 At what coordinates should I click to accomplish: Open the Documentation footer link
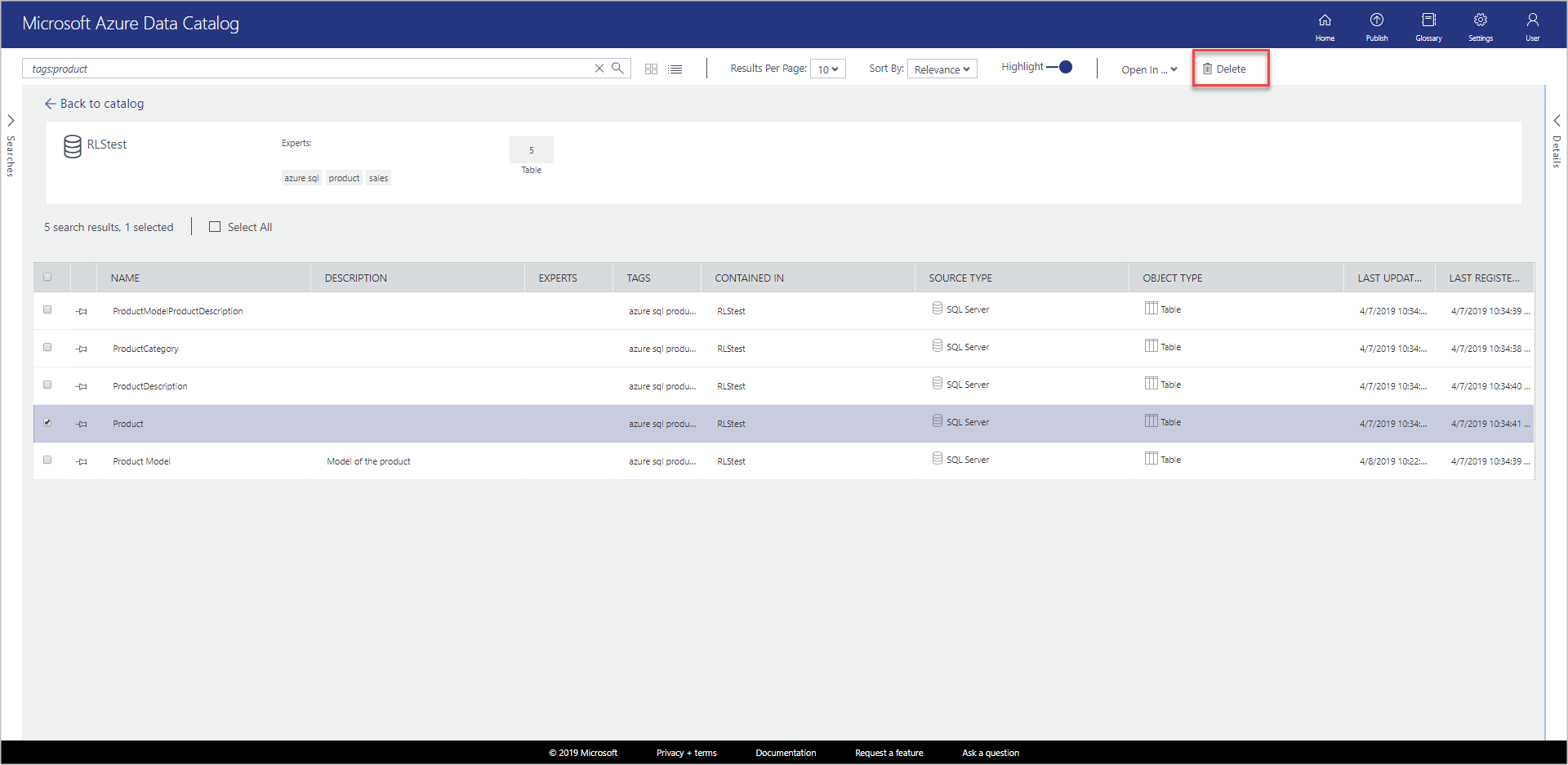(x=786, y=753)
